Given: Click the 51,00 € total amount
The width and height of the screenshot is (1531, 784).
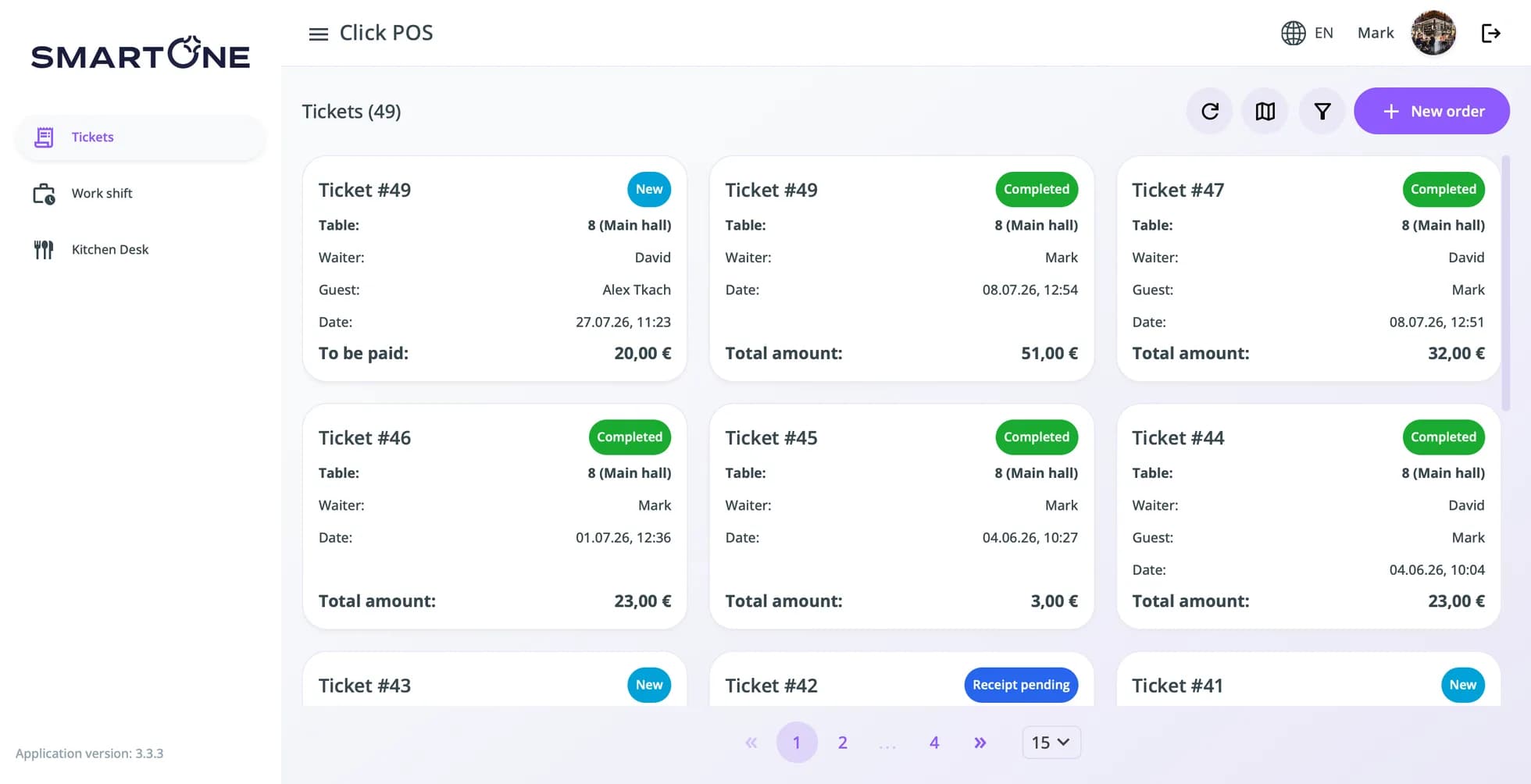Looking at the screenshot, I should [x=1049, y=353].
